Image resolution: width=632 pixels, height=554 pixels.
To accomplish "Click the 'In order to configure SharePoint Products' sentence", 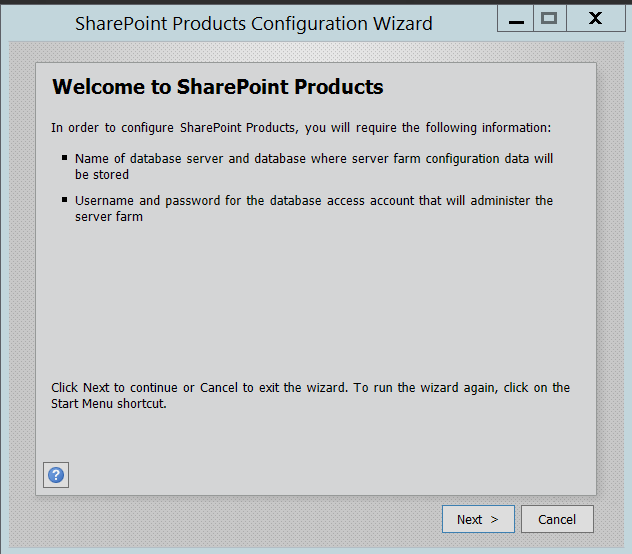I will (x=301, y=128).
